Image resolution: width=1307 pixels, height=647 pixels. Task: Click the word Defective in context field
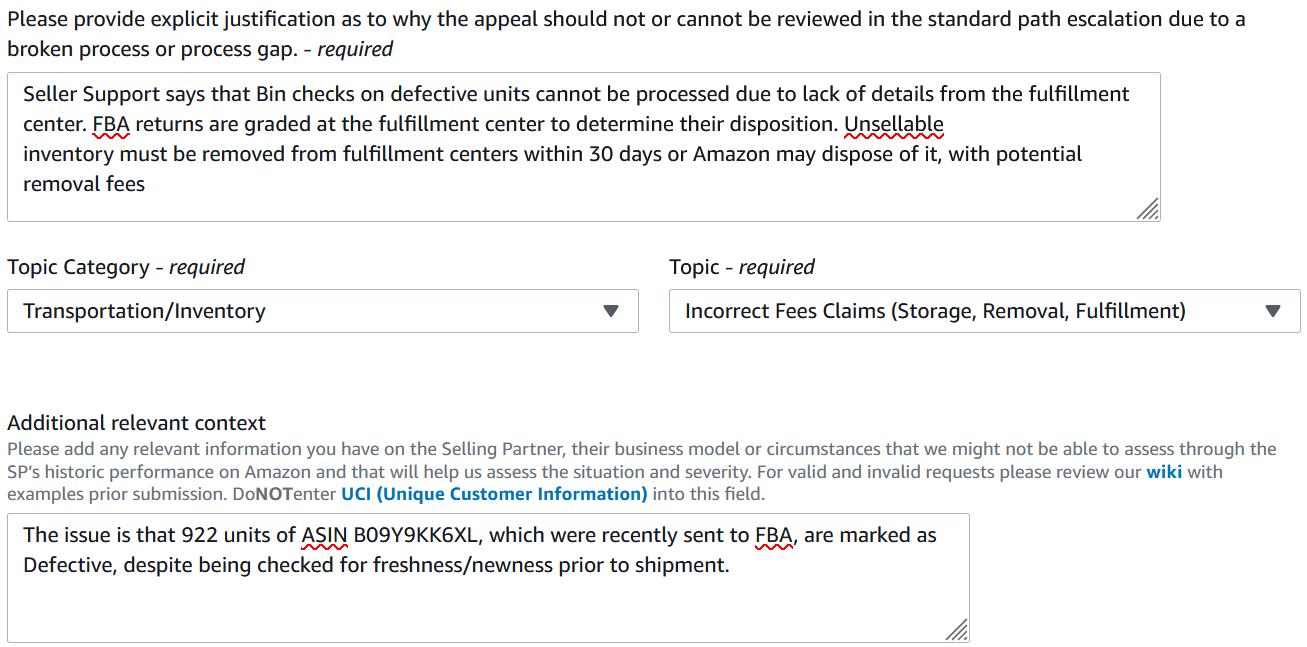[x=65, y=565]
